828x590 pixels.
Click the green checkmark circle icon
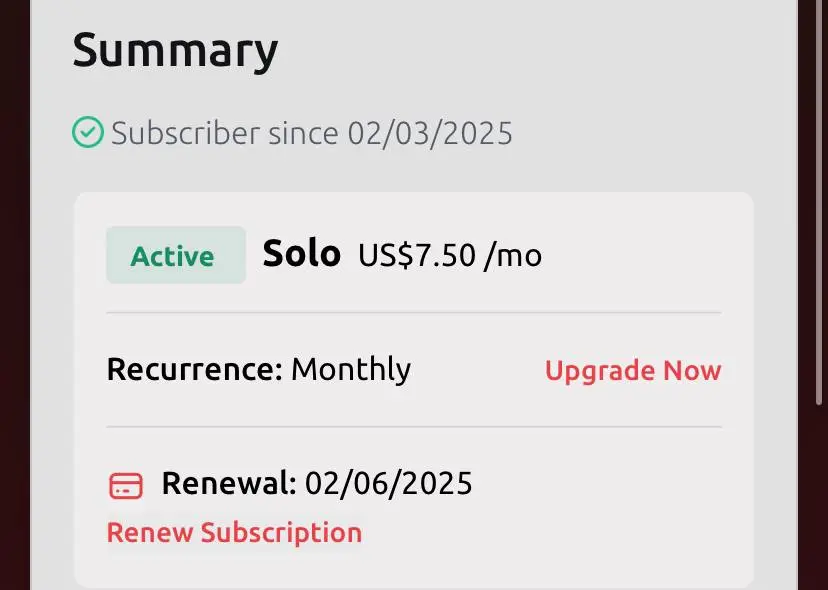[88, 132]
